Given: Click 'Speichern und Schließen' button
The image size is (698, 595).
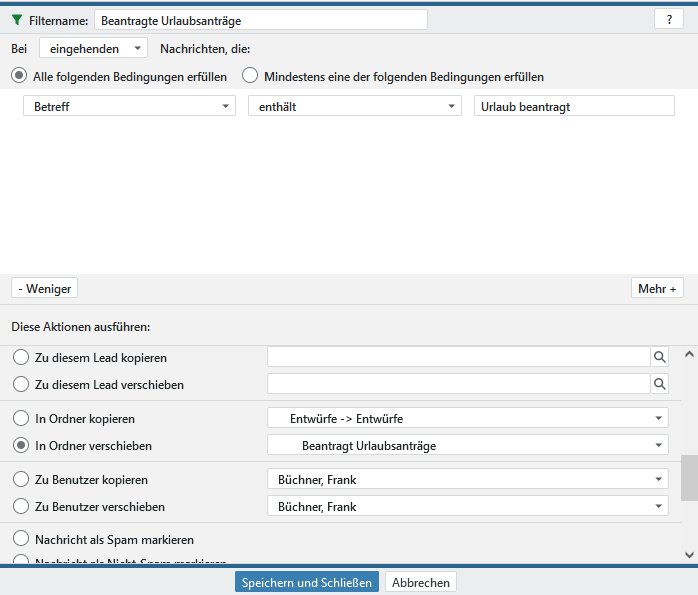Looking at the screenshot, I should [307, 582].
